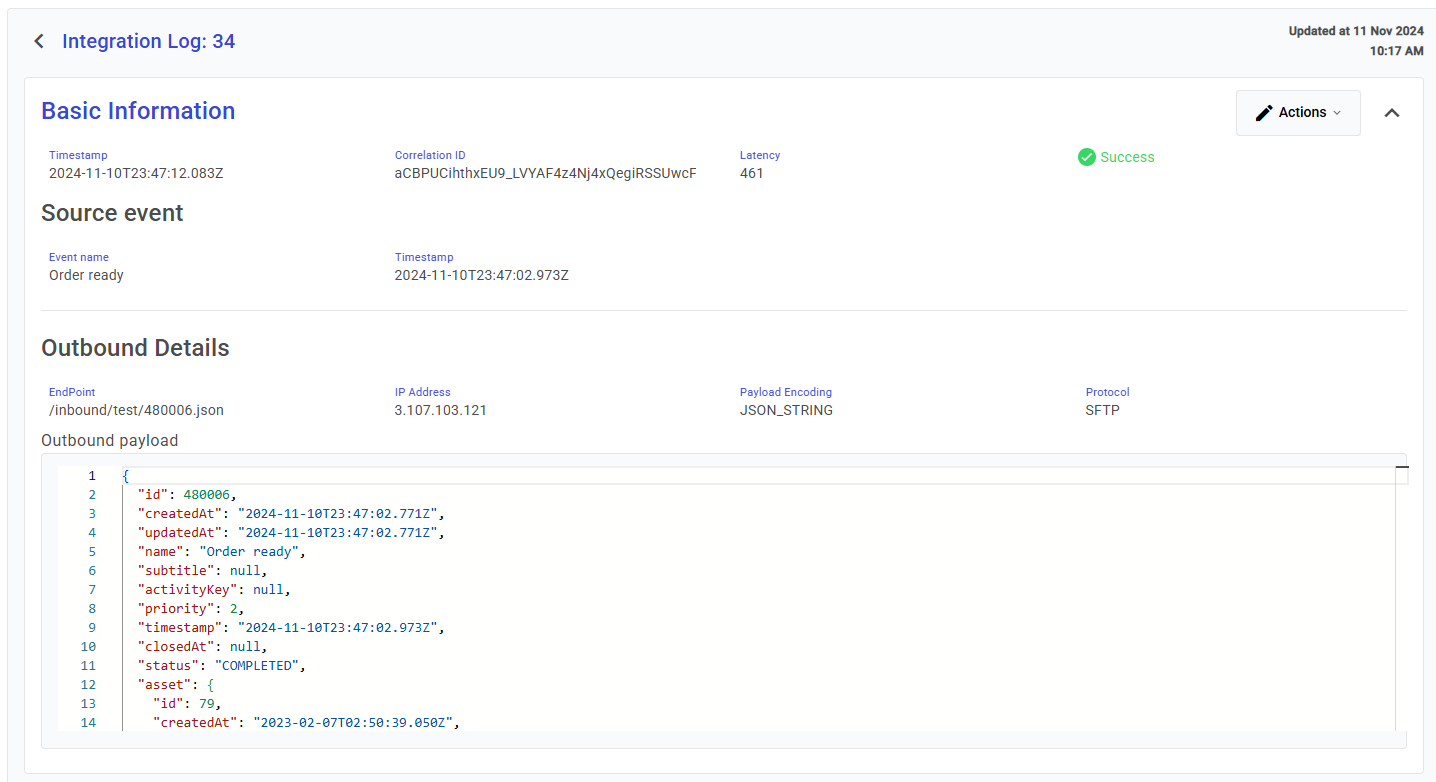Screen dimensions: 1436x782
Task: Go back using the left arrow icon
Action: pyautogui.click(x=39, y=41)
